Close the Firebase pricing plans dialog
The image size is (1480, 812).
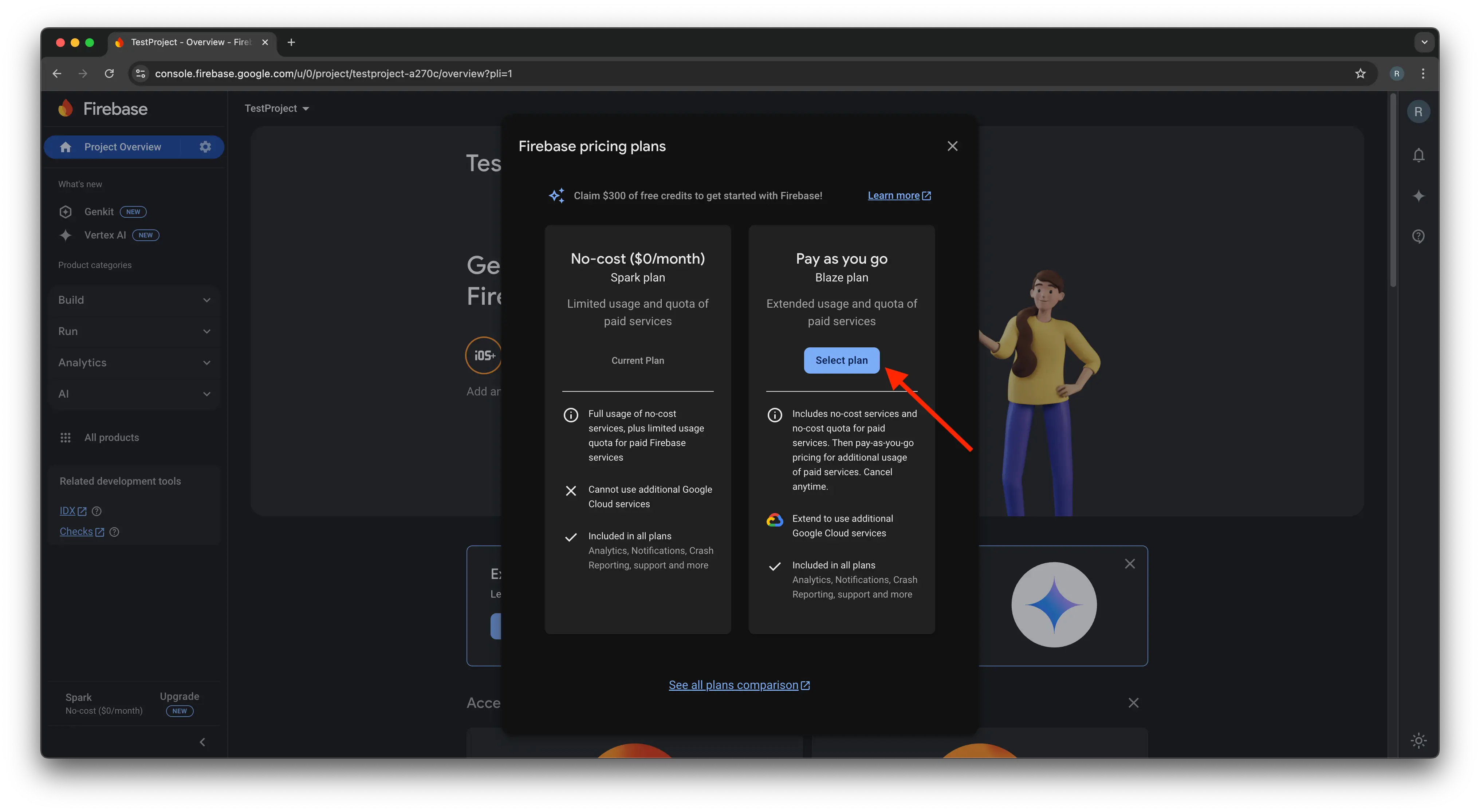coord(952,146)
